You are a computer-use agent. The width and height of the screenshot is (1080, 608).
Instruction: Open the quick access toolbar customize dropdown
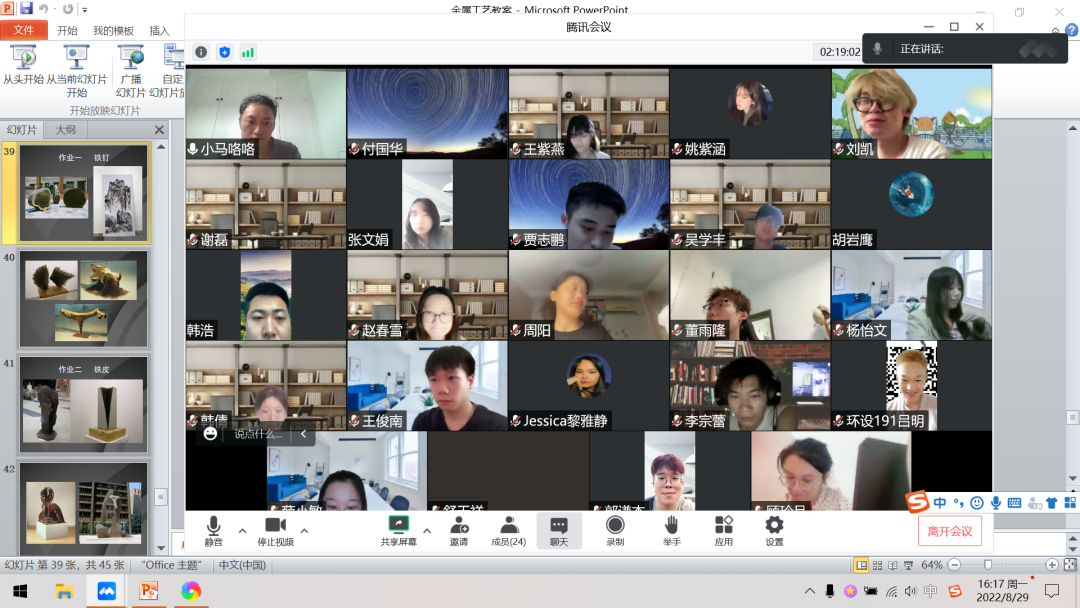click(85, 10)
